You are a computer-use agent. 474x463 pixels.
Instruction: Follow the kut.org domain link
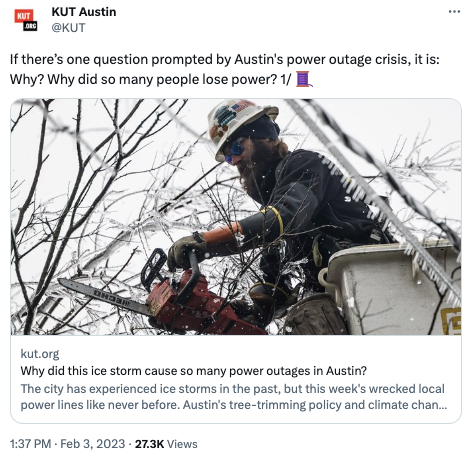(40, 353)
